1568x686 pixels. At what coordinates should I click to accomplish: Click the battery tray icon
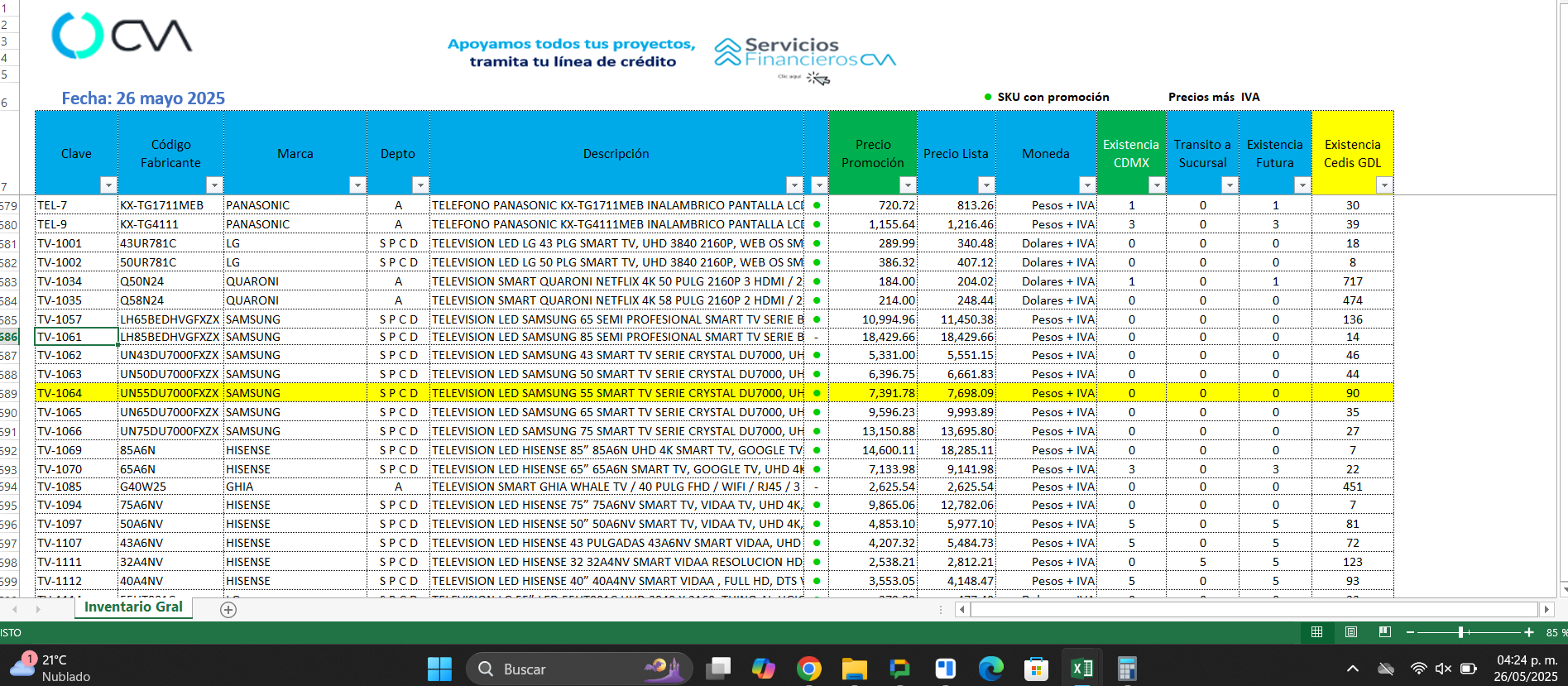[1469, 669]
